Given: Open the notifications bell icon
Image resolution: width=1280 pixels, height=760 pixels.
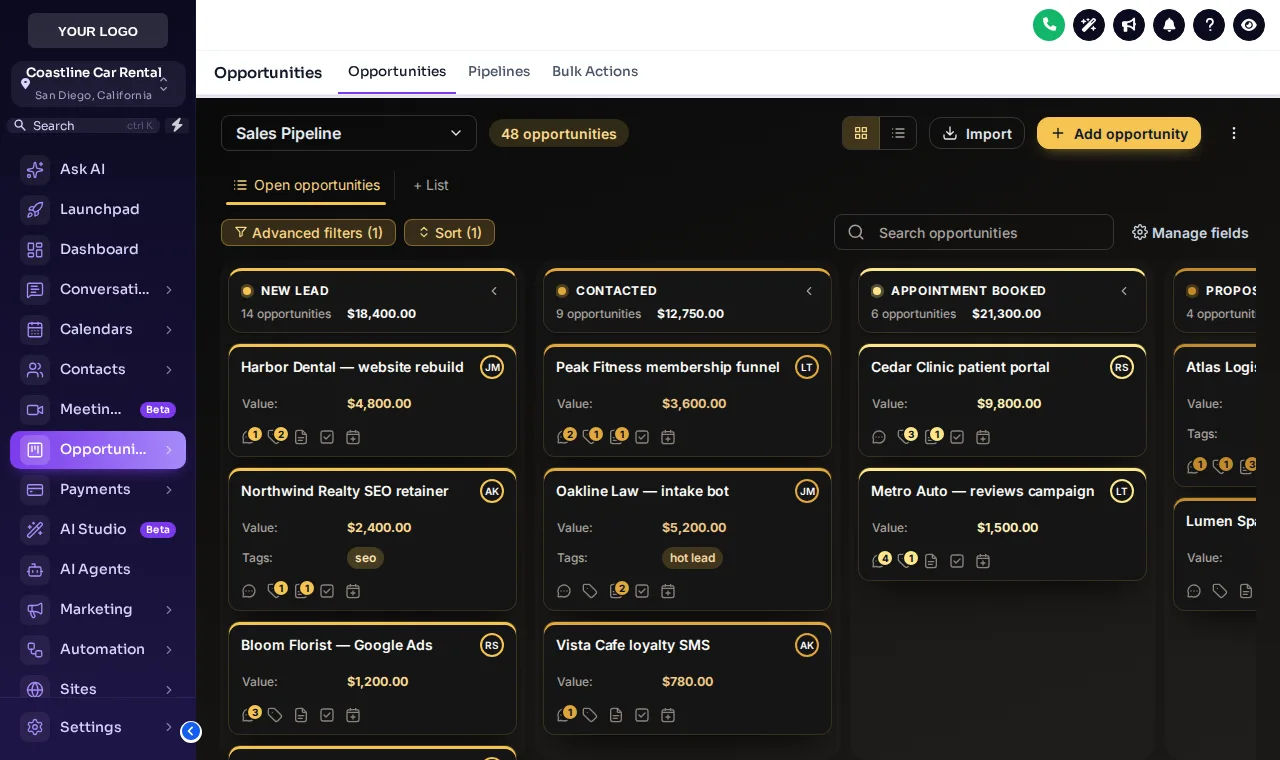Looking at the screenshot, I should (1169, 25).
